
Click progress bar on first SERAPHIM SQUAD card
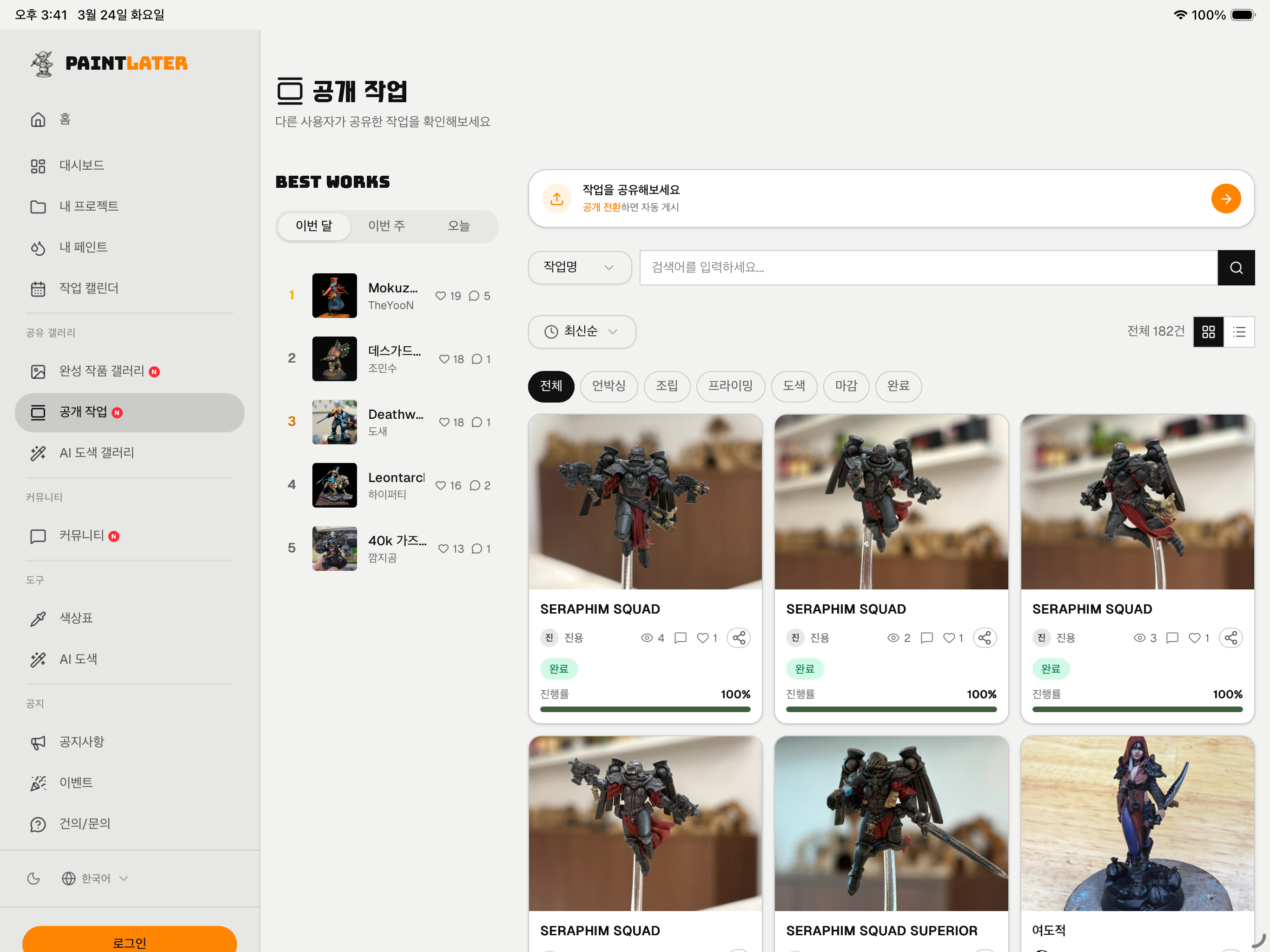pyautogui.click(x=645, y=709)
